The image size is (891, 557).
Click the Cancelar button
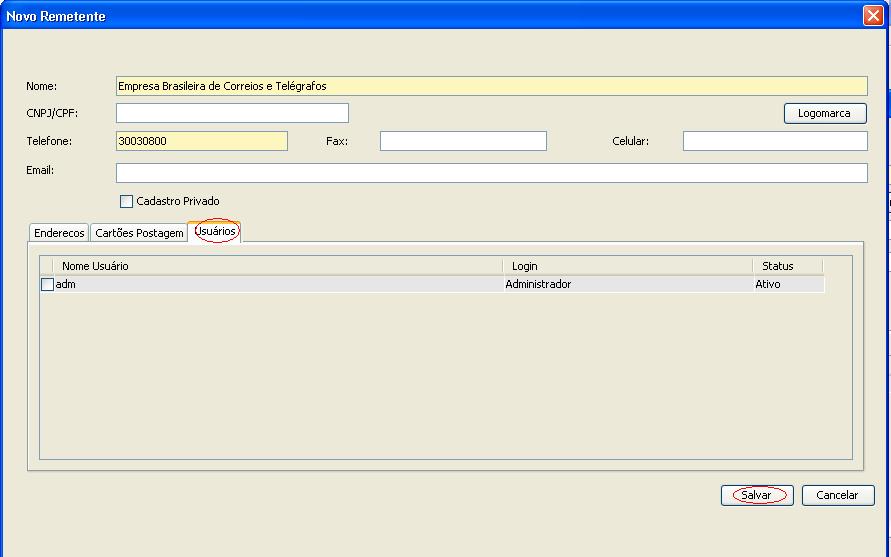(x=838, y=495)
